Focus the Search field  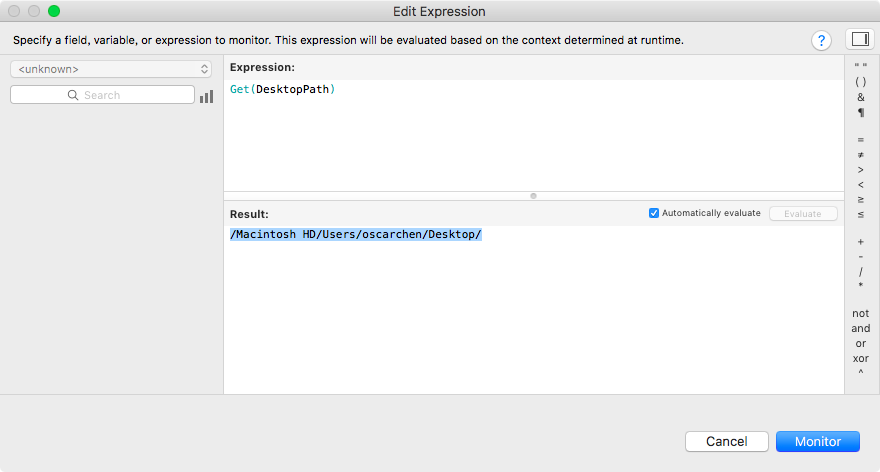point(102,95)
